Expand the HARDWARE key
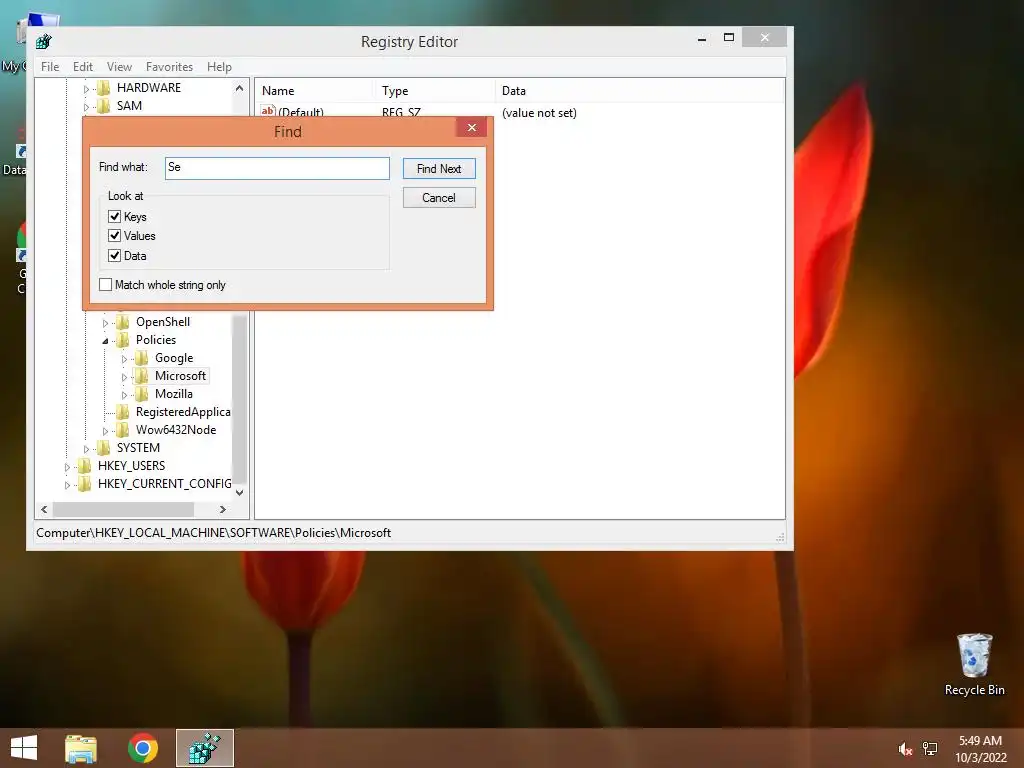The width and height of the screenshot is (1024, 768). click(86, 89)
